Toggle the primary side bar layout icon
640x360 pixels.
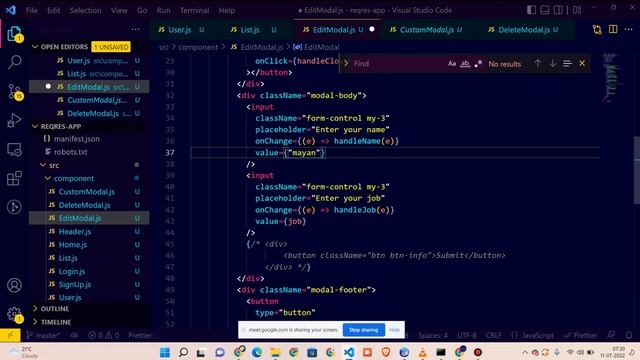tap(531, 10)
